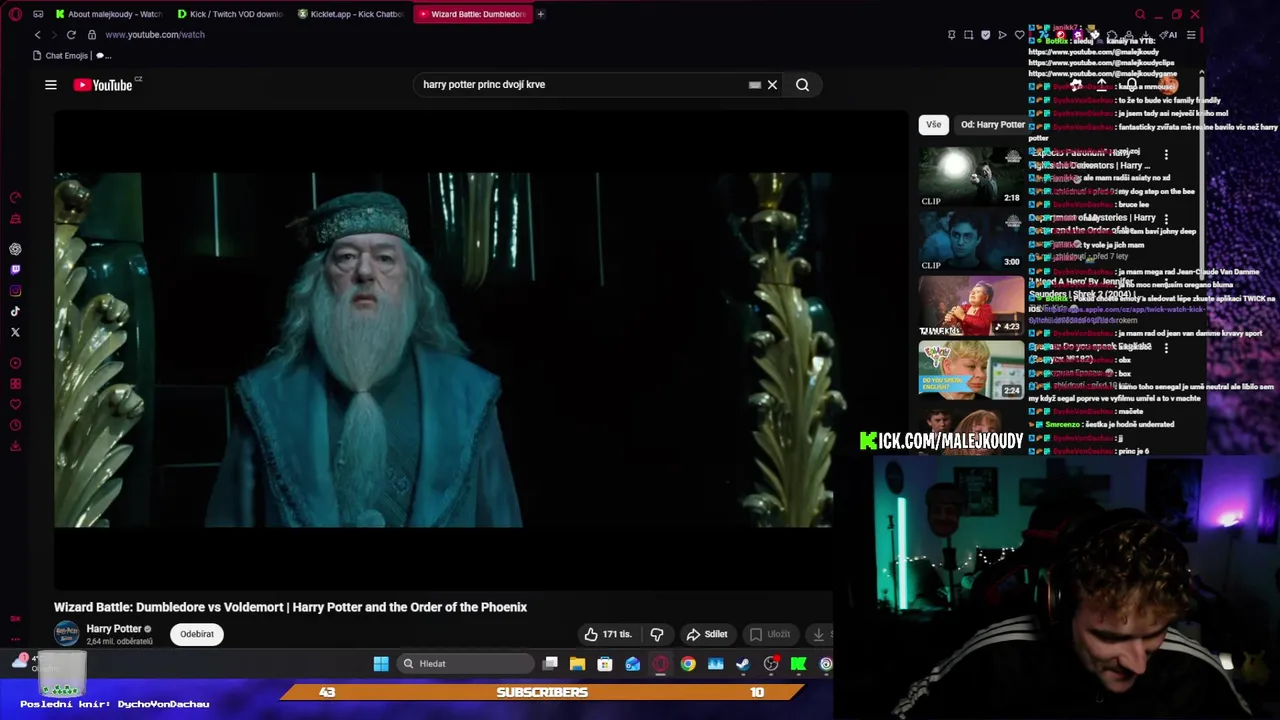1280x720 pixels.
Task: Open the 4:23 Shrek 2 video thumbnail
Action: tap(971, 305)
